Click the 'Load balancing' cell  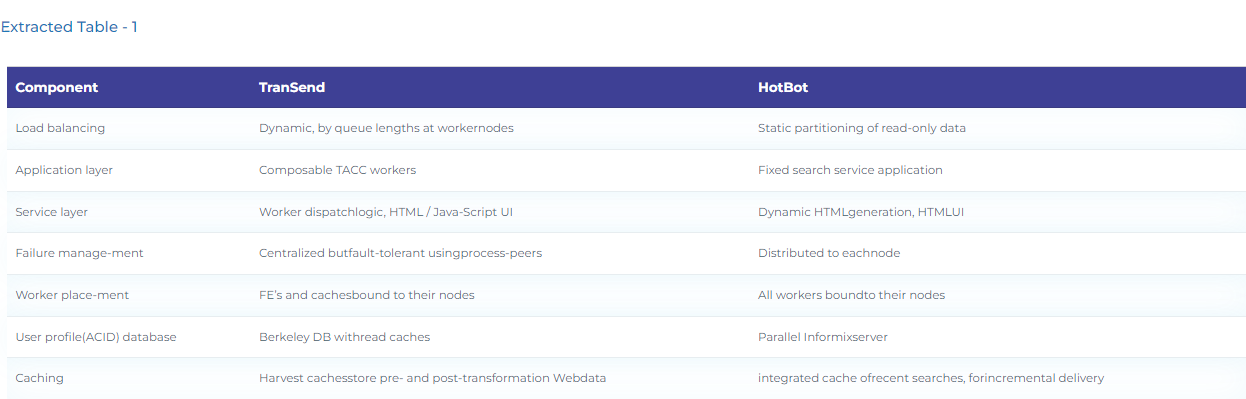point(60,128)
